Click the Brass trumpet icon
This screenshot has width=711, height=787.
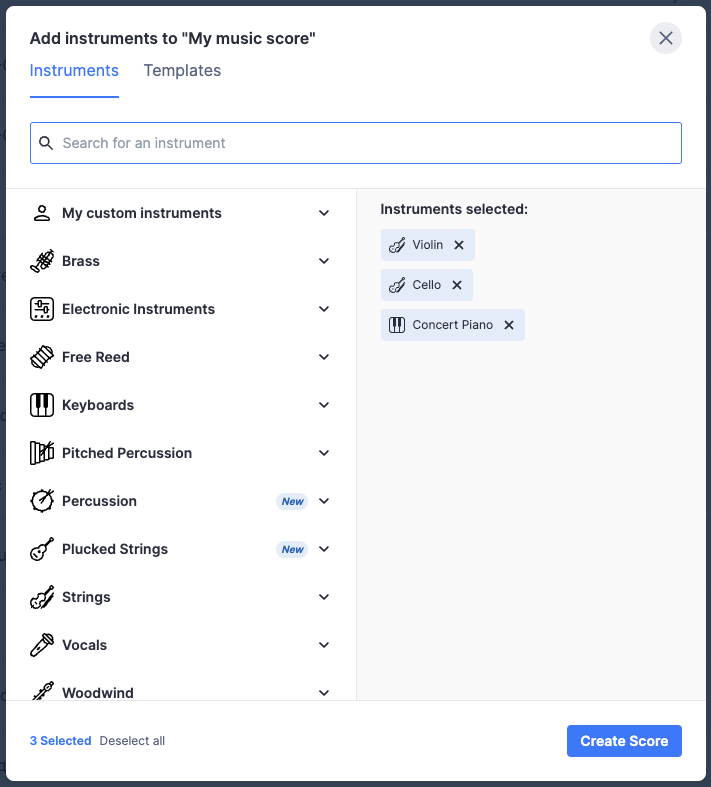click(42, 261)
